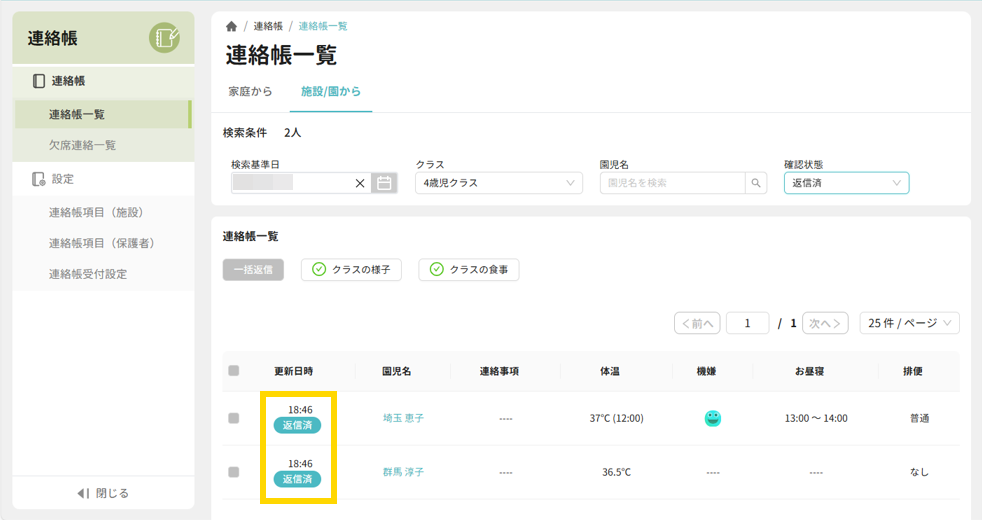Open 埼玉 恵子 child name link
982x520 pixels.
click(403, 418)
